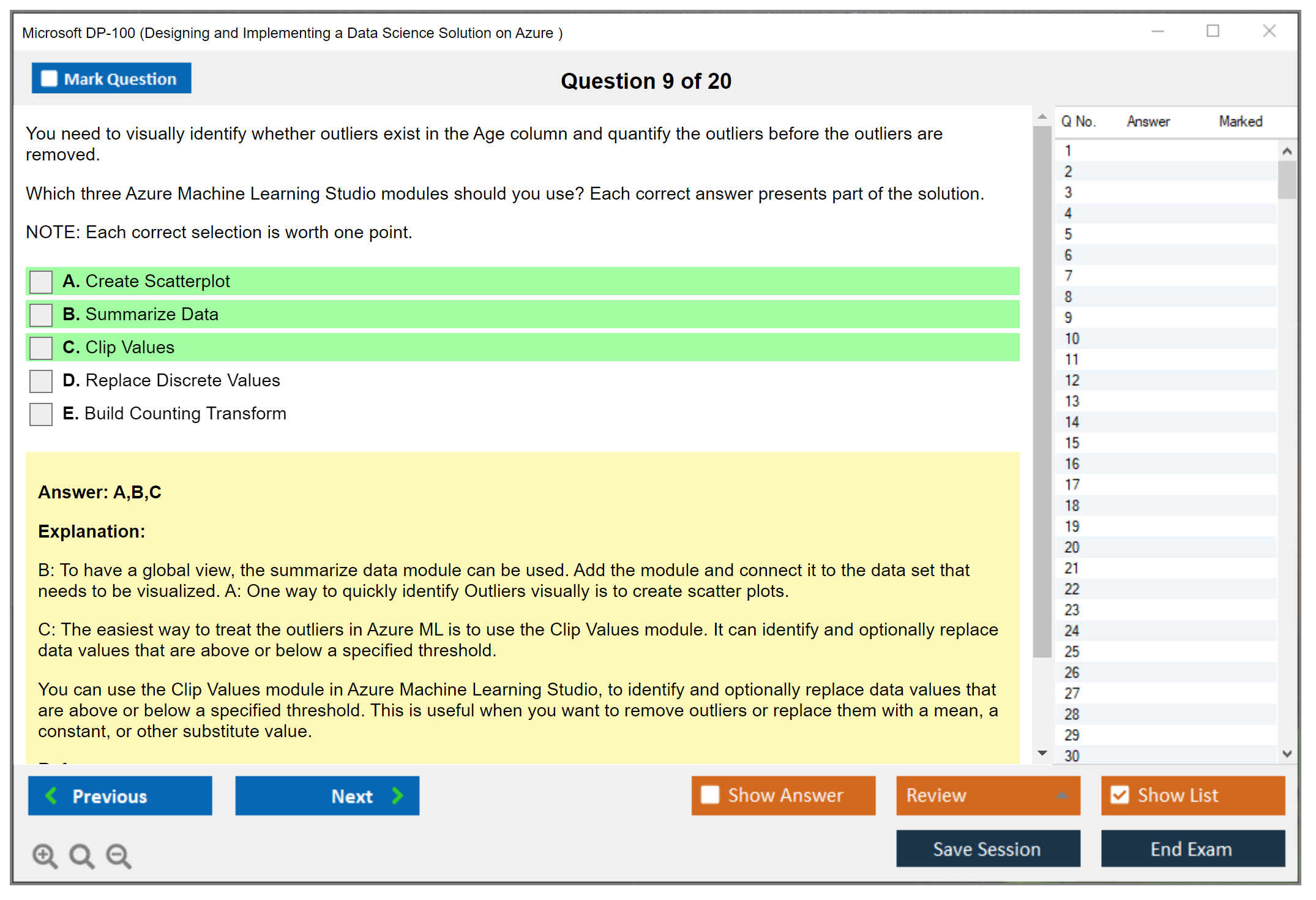Select question 22 in the list
The height and width of the screenshot is (900, 1316).
[x=1072, y=589]
